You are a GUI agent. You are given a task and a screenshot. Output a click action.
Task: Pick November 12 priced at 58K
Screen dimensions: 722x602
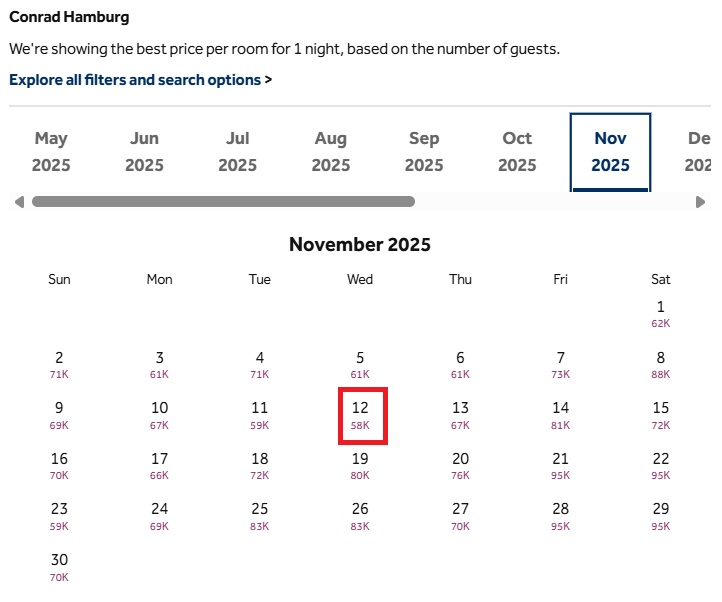click(361, 415)
